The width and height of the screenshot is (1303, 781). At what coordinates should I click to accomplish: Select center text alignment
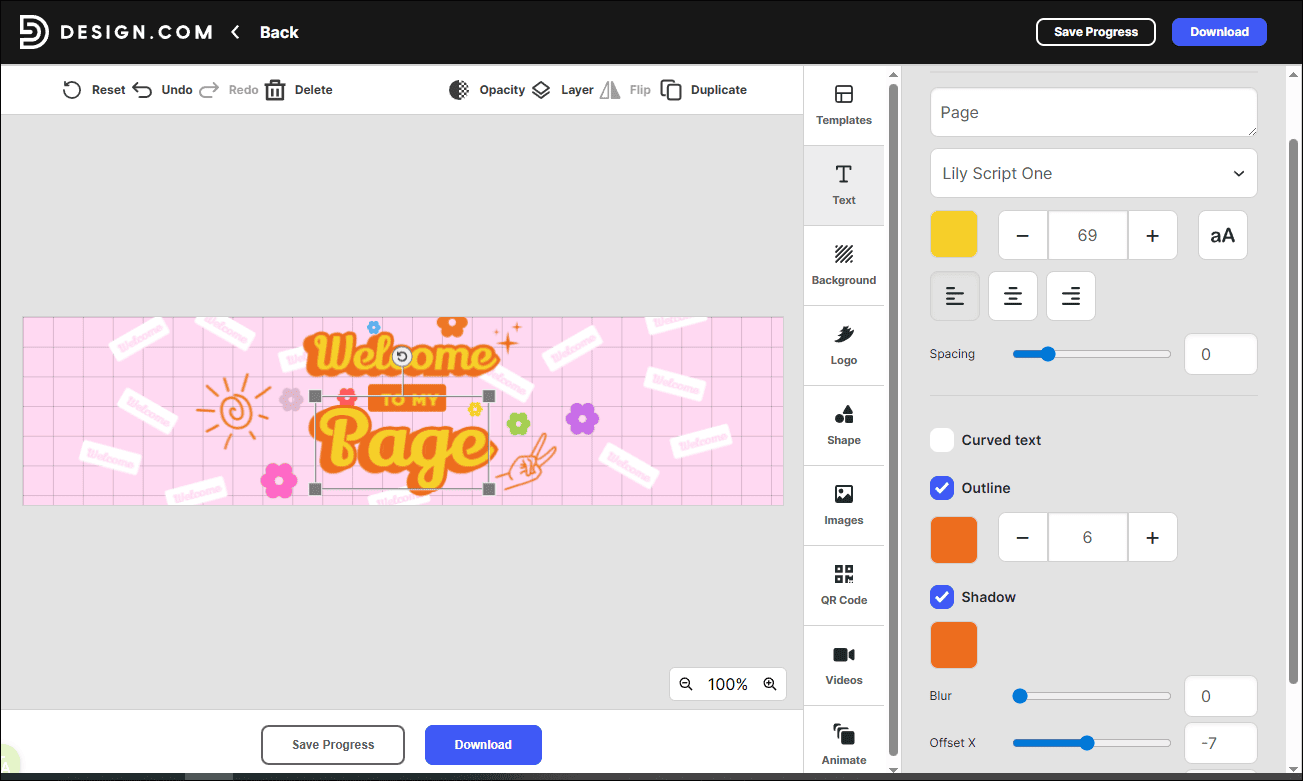pyautogui.click(x=1012, y=296)
